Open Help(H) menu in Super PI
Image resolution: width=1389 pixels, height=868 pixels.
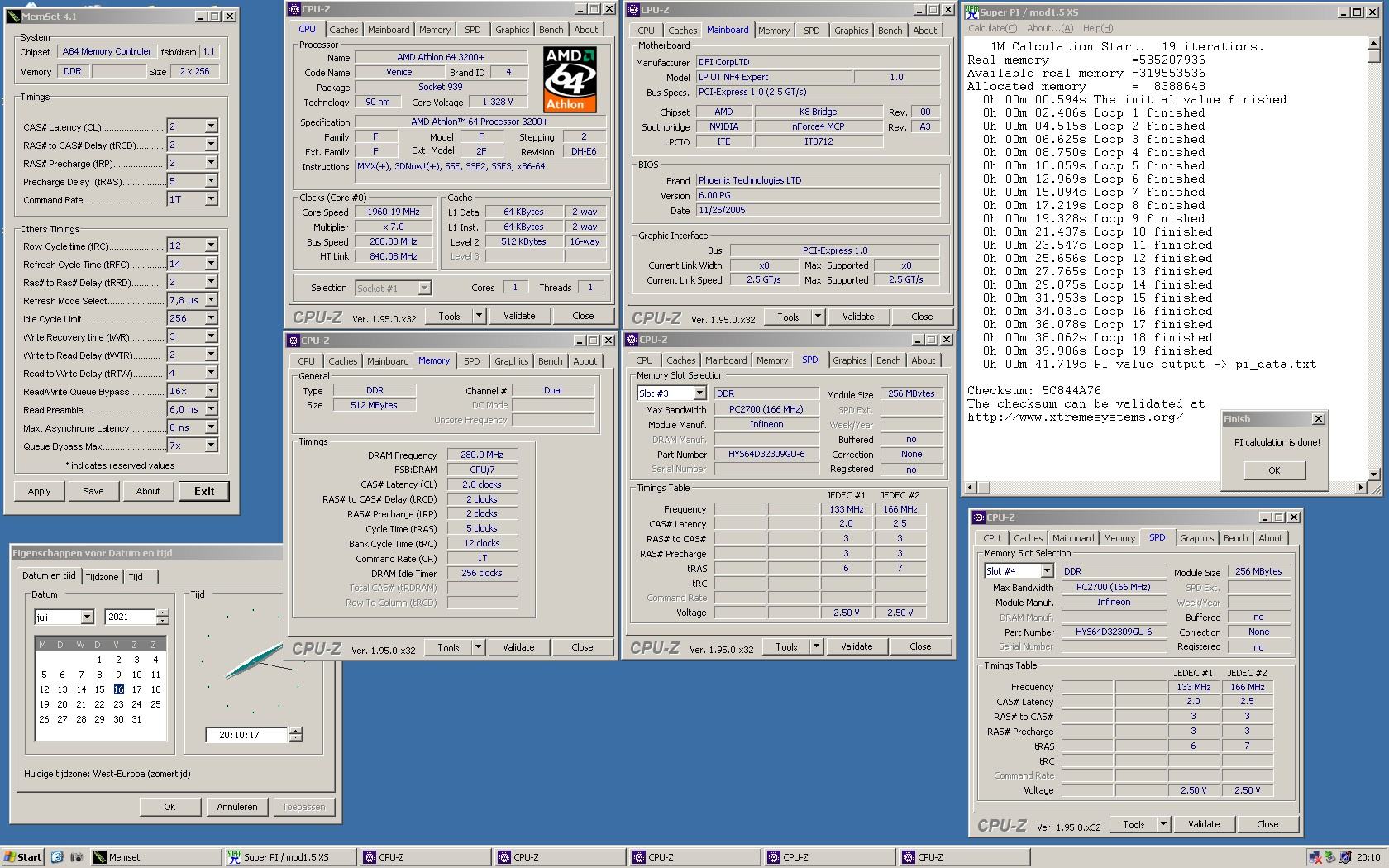coord(1098,28)
